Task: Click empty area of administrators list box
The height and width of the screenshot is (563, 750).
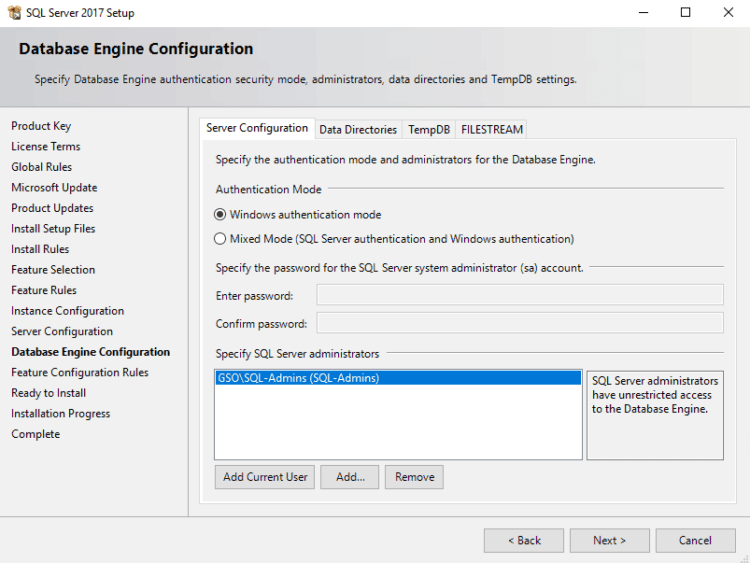Action: (x=397, y=425)
